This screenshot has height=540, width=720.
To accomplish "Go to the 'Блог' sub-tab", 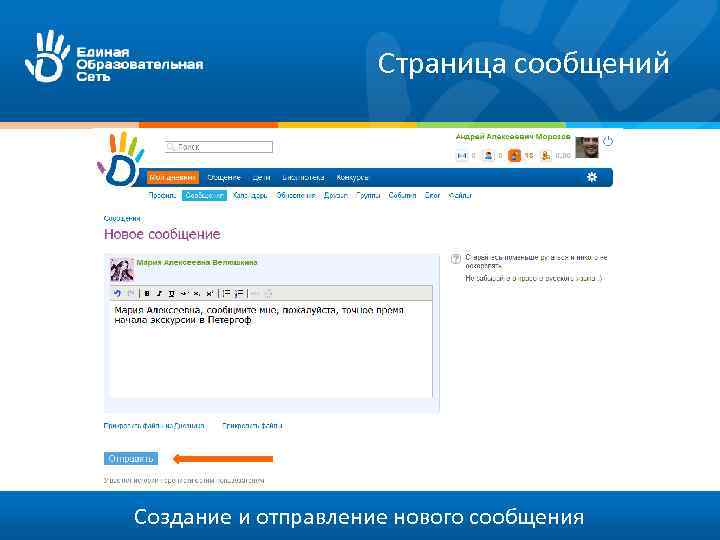I will tap(432, 196).
